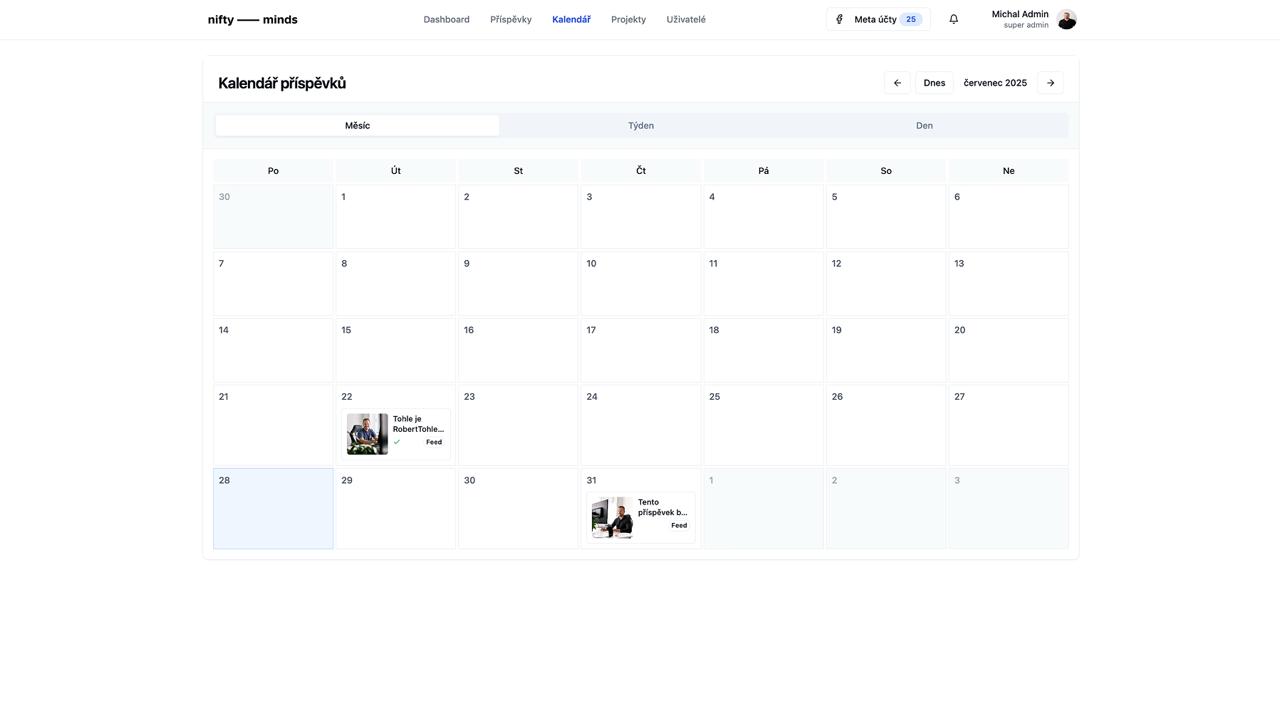Open the Dashboard menu item
Image resolution: width=1280 pixels, height=714 pixels.
coord(446,19)
